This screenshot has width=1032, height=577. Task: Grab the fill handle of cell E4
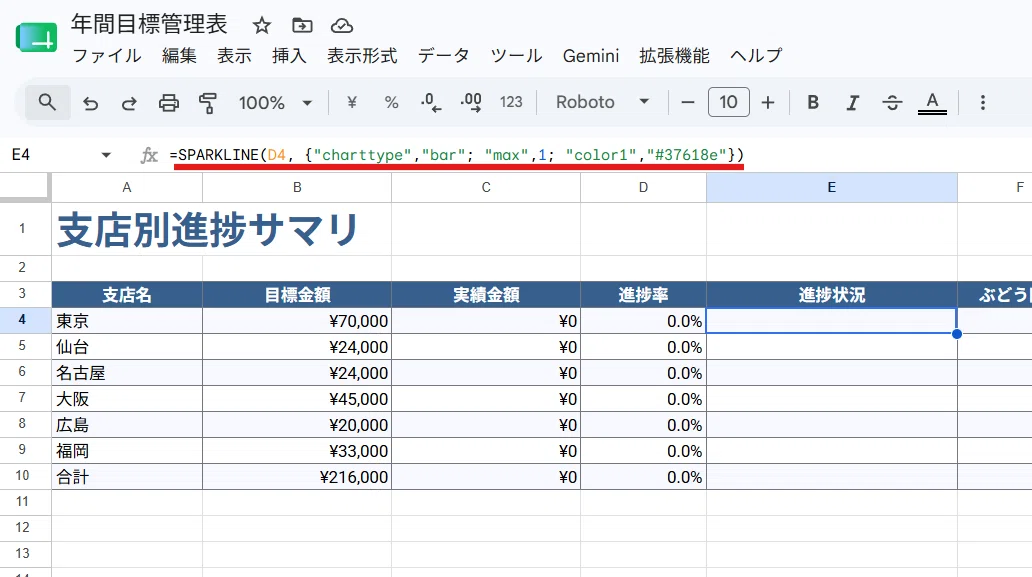(957, 334)
